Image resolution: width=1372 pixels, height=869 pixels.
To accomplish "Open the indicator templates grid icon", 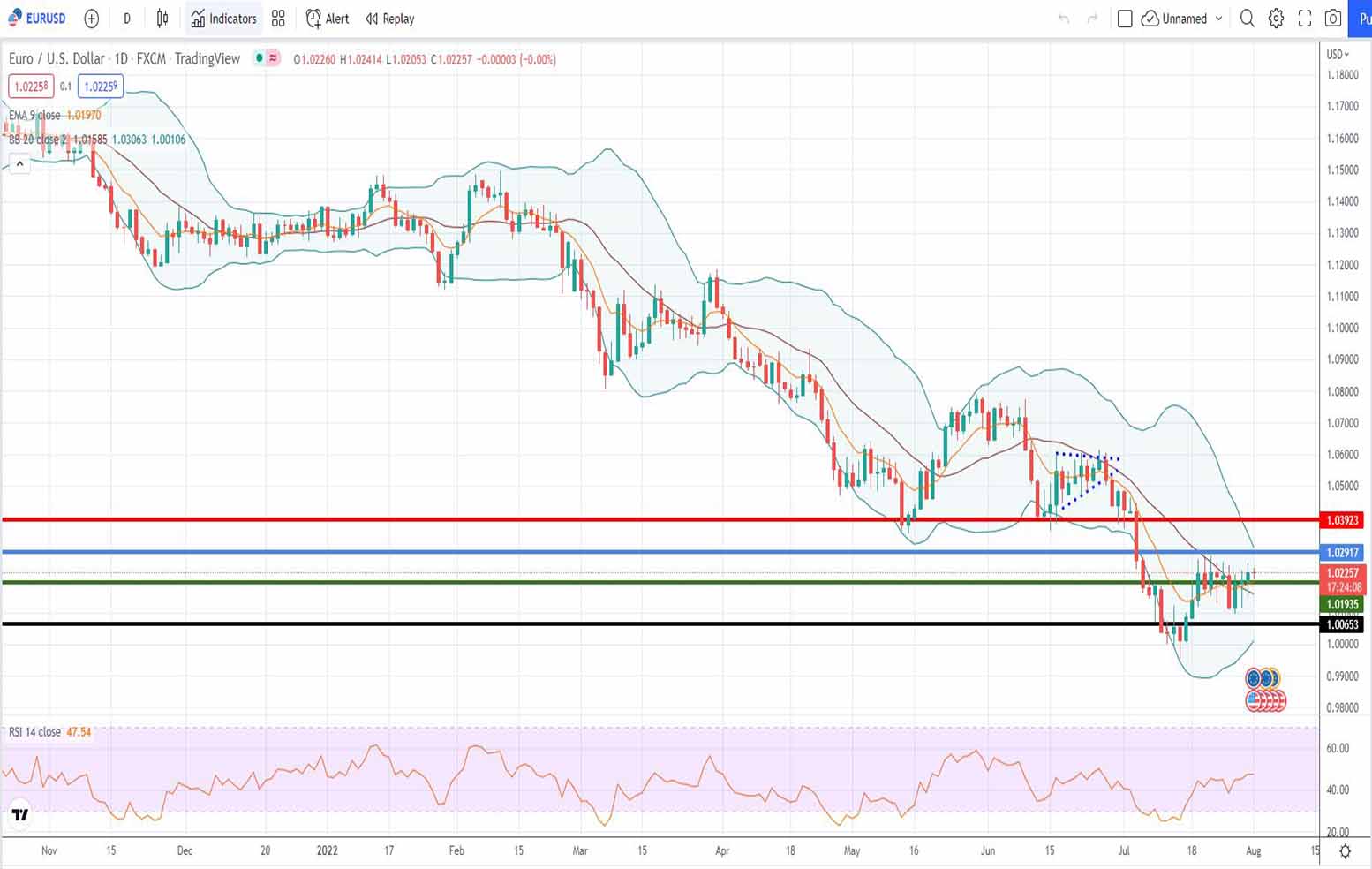I will click(x=278, y=19).
